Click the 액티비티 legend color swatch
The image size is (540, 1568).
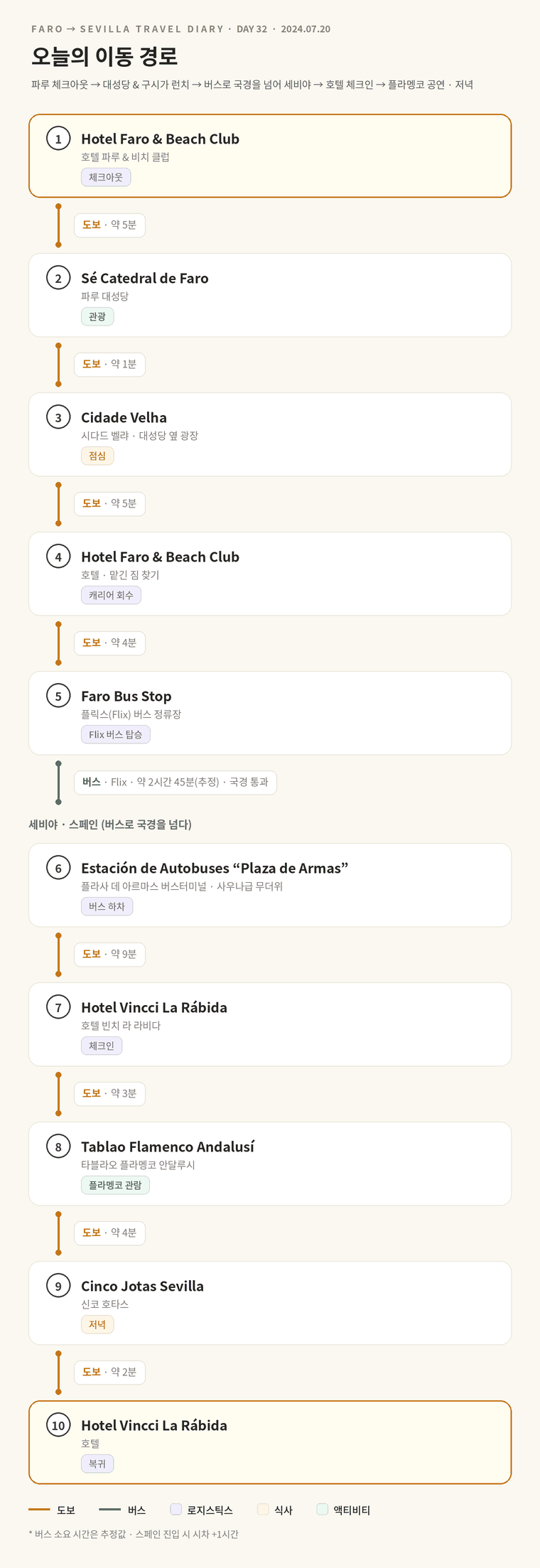tap(323, 1509)
